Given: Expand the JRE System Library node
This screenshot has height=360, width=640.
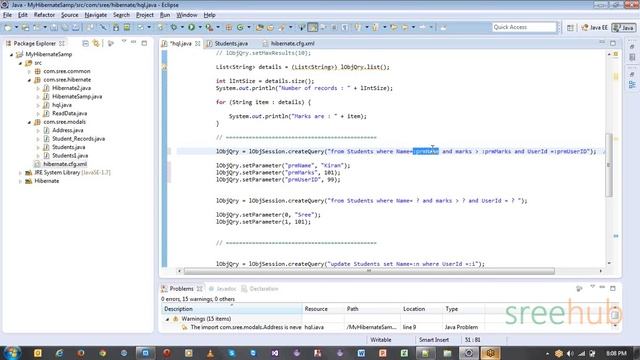Looking at the screenshot, I should tap(20, 173).
